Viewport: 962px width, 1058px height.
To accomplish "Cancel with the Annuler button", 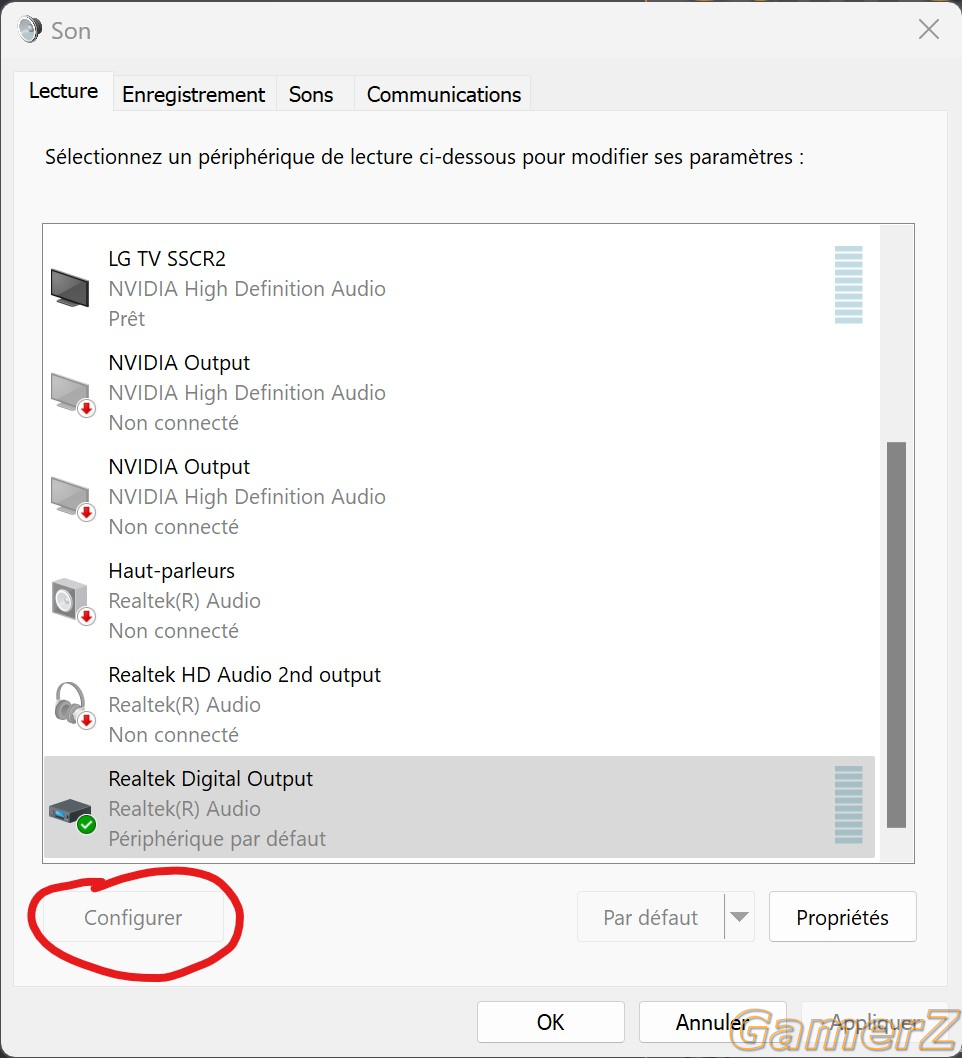I will pos(712,1022).
